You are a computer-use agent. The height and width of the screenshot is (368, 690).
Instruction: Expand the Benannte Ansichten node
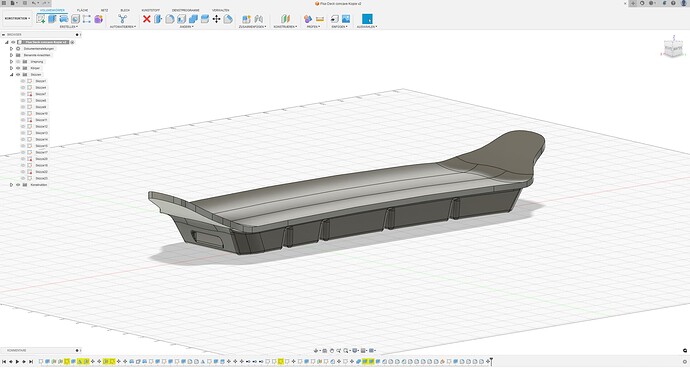click(11, 55)
